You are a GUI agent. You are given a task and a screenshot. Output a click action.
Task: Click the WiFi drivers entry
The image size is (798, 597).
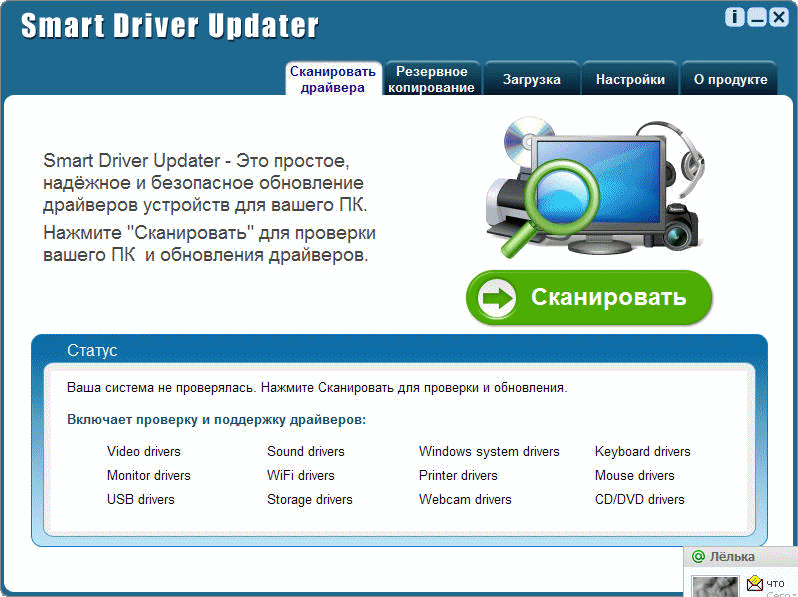301,475
